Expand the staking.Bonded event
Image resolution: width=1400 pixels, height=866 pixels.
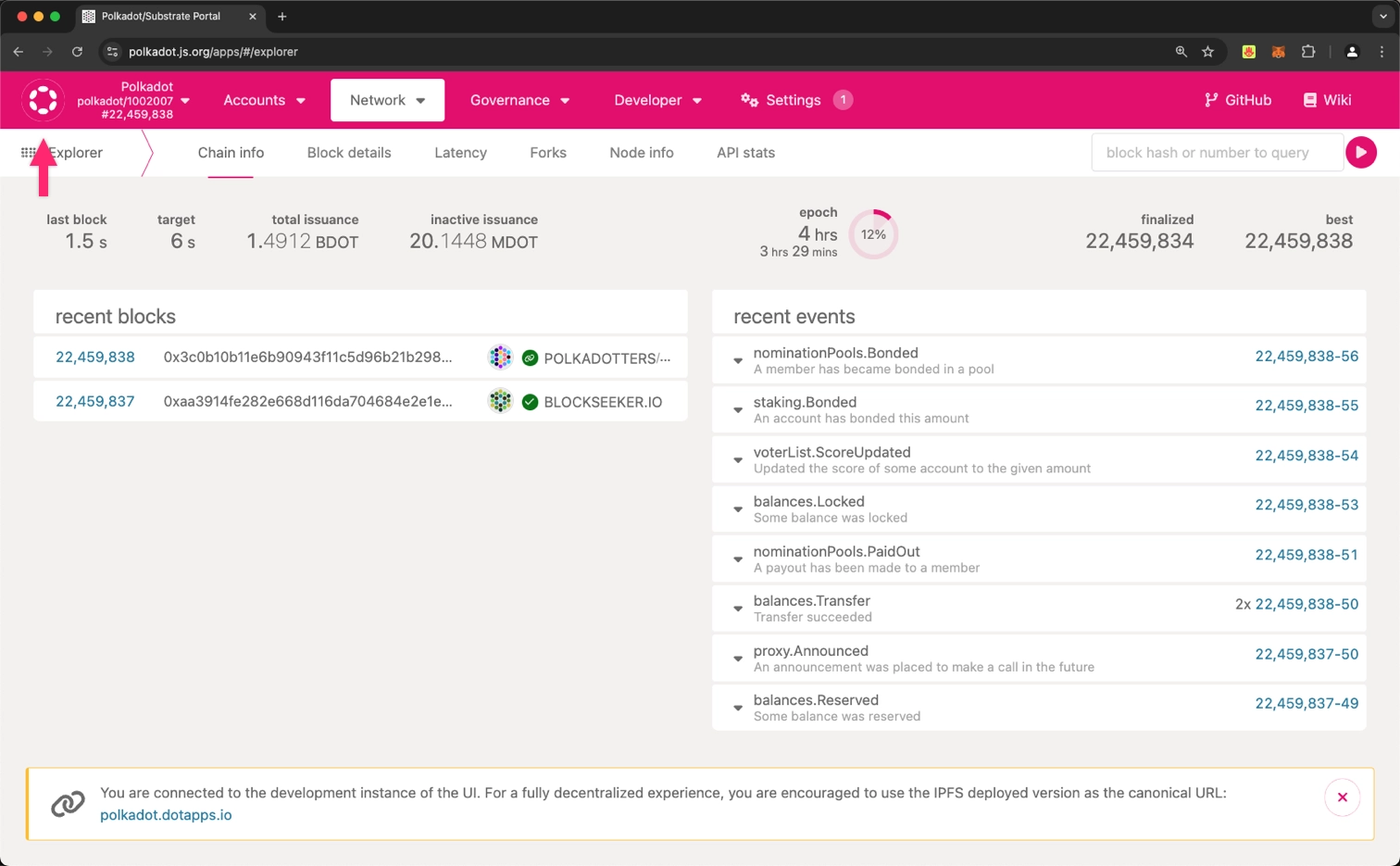tap(738, 409)
